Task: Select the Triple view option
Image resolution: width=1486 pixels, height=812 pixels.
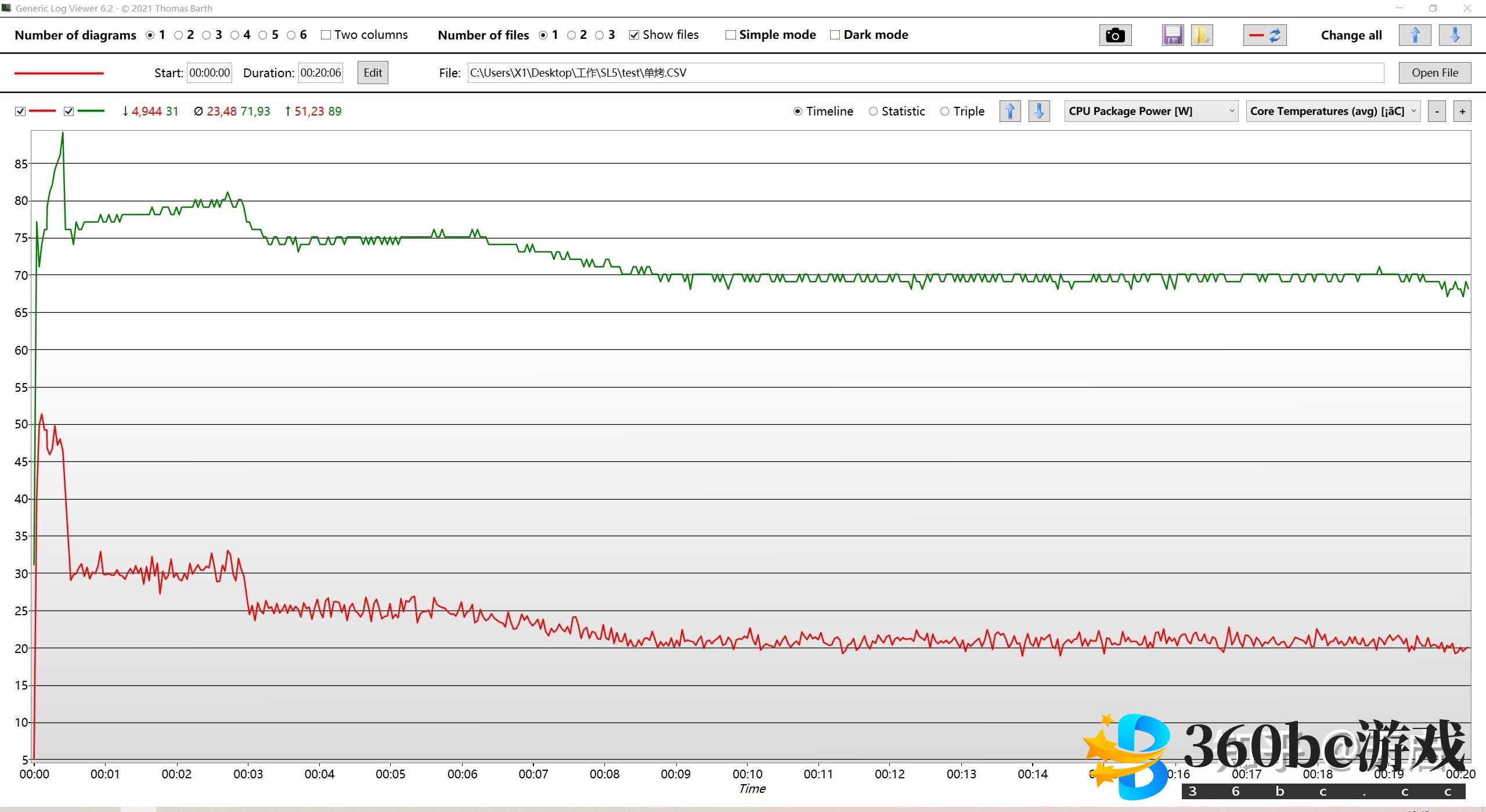Action: point(944,111)
